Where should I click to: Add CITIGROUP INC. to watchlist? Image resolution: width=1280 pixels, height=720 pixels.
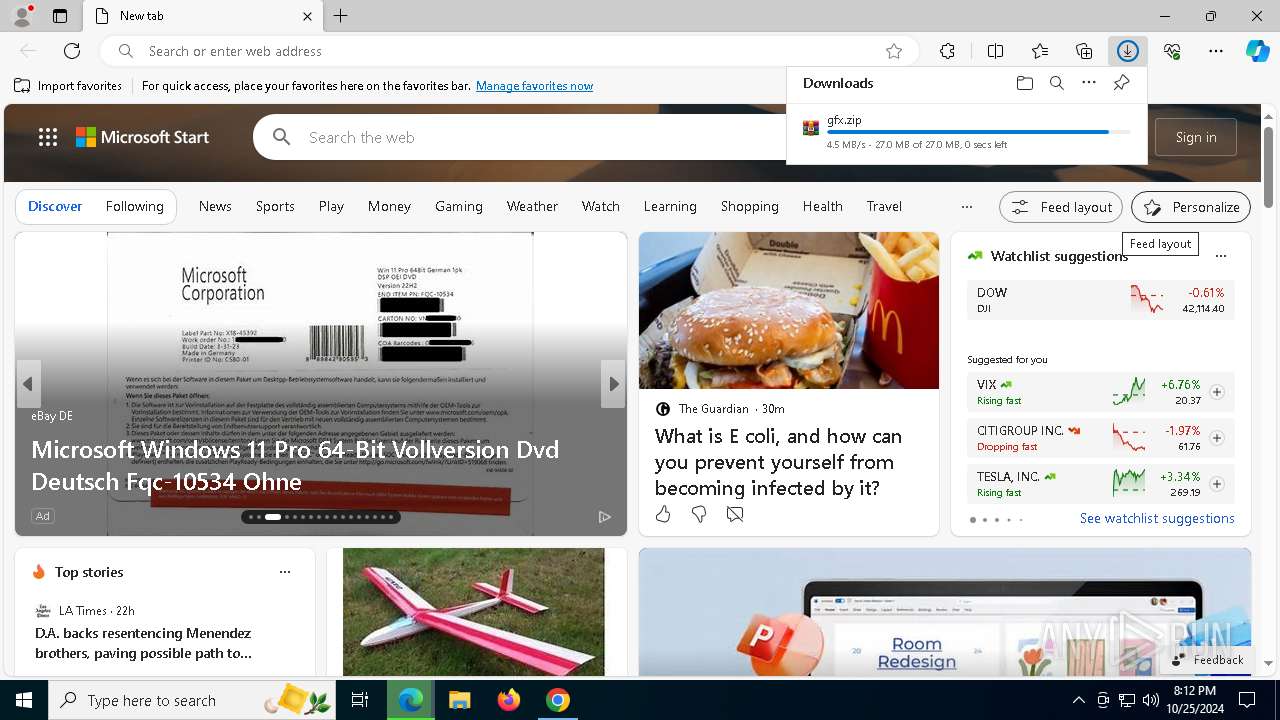pyautogui.click(x=1217, y=438)
